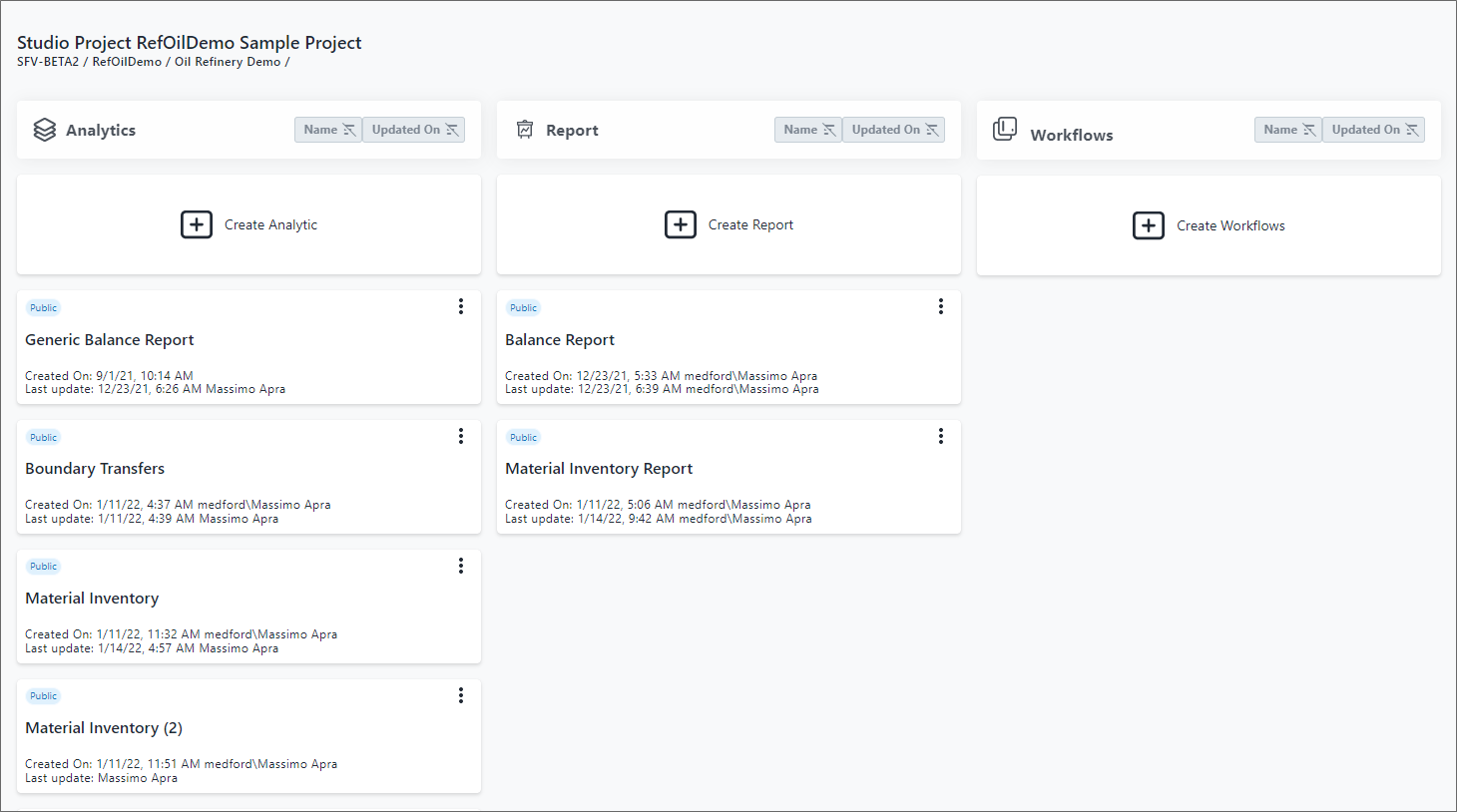Click the plus icon for Create Report
Viewport: 1457px width, 812px height.
click(681, 224)
